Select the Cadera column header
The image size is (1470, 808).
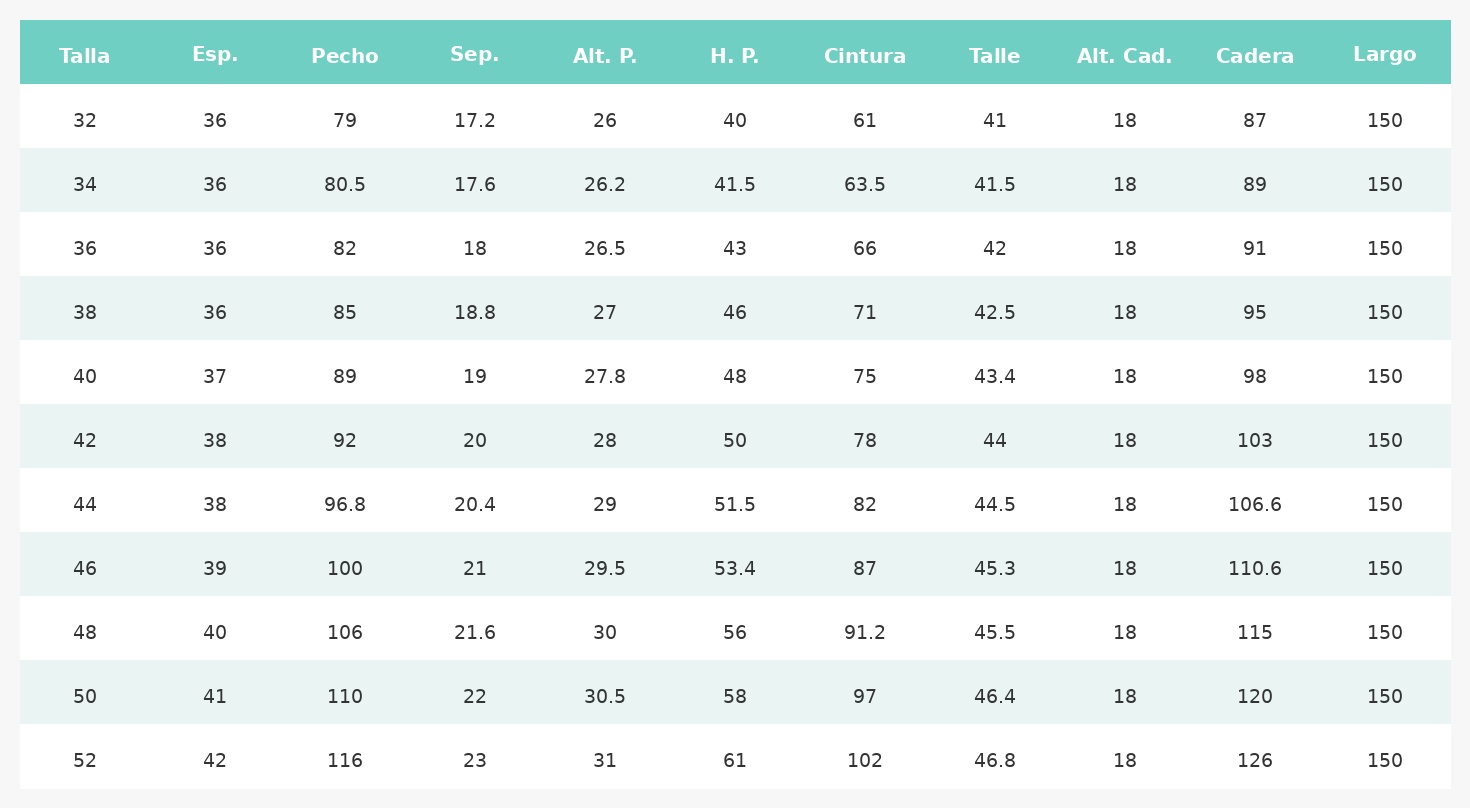point(1255,56)
